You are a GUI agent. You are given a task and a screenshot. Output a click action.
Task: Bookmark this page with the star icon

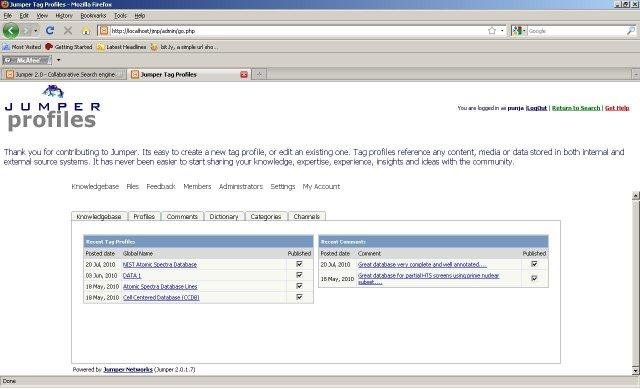coord(492,31)
